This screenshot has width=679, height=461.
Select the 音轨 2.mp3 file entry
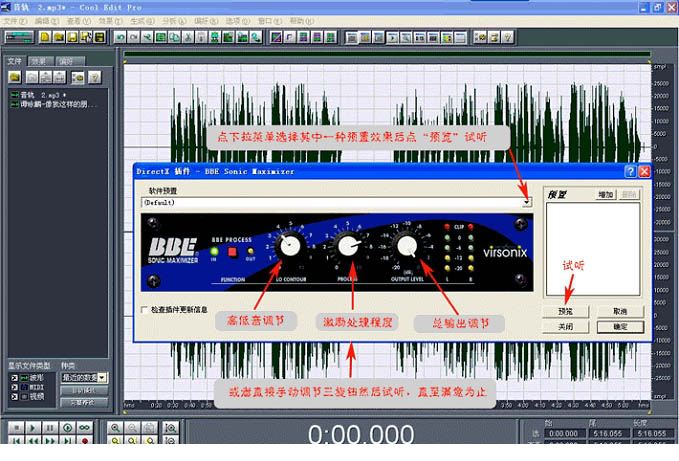tap(39, 95)
